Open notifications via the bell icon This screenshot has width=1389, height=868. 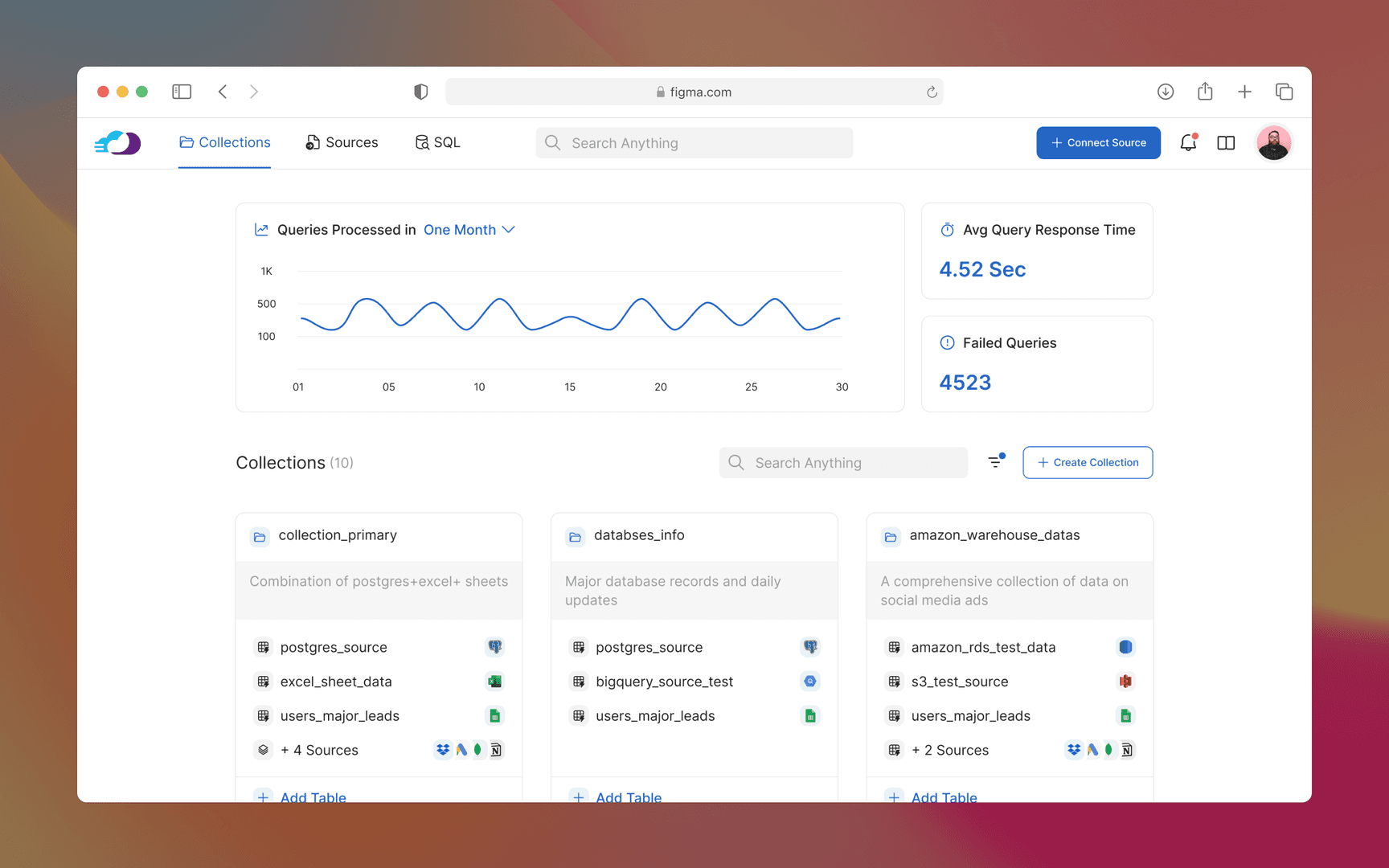coord(1188,142)
